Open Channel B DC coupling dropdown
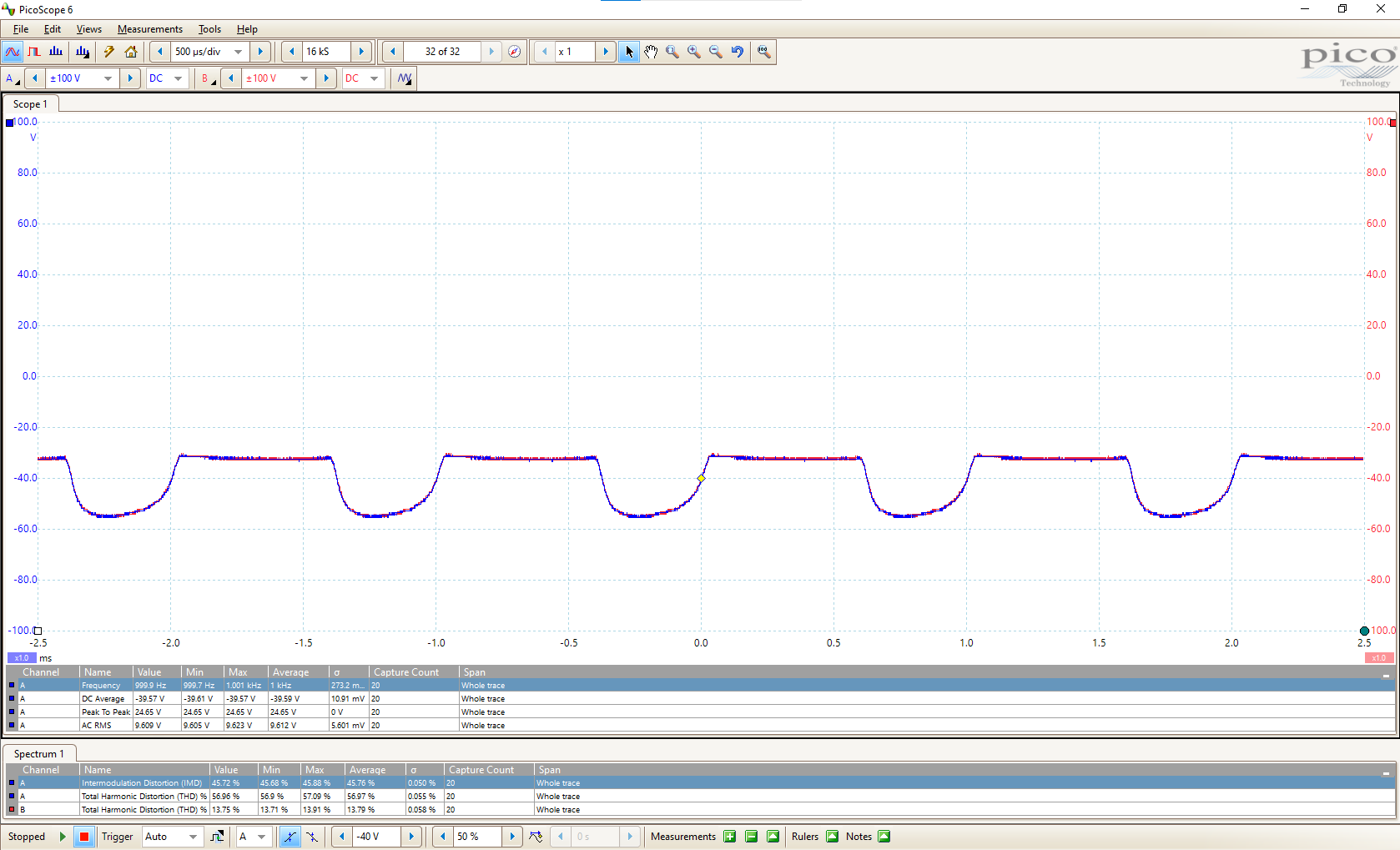 coord(374,78)
